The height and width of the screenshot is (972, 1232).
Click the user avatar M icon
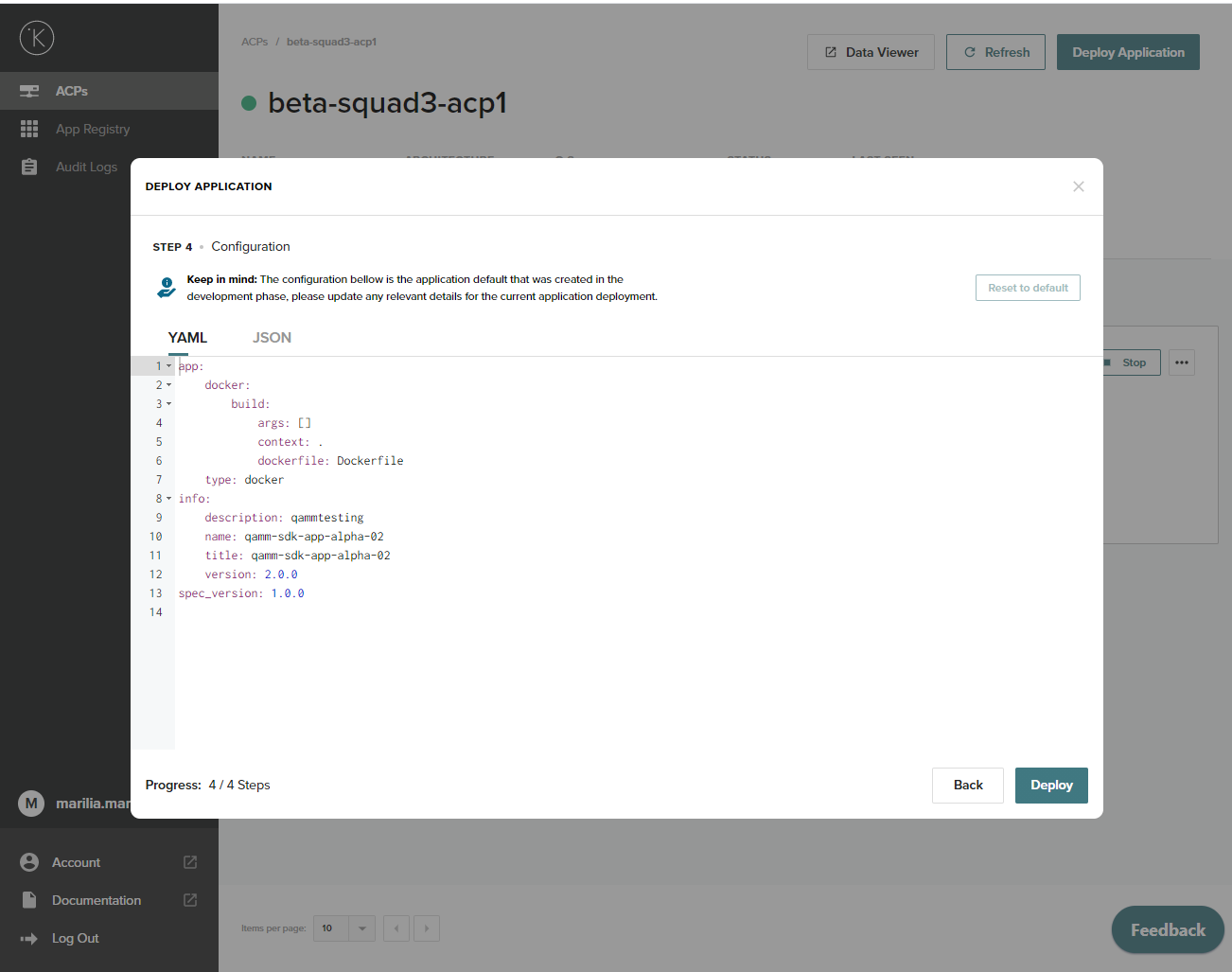31,804
